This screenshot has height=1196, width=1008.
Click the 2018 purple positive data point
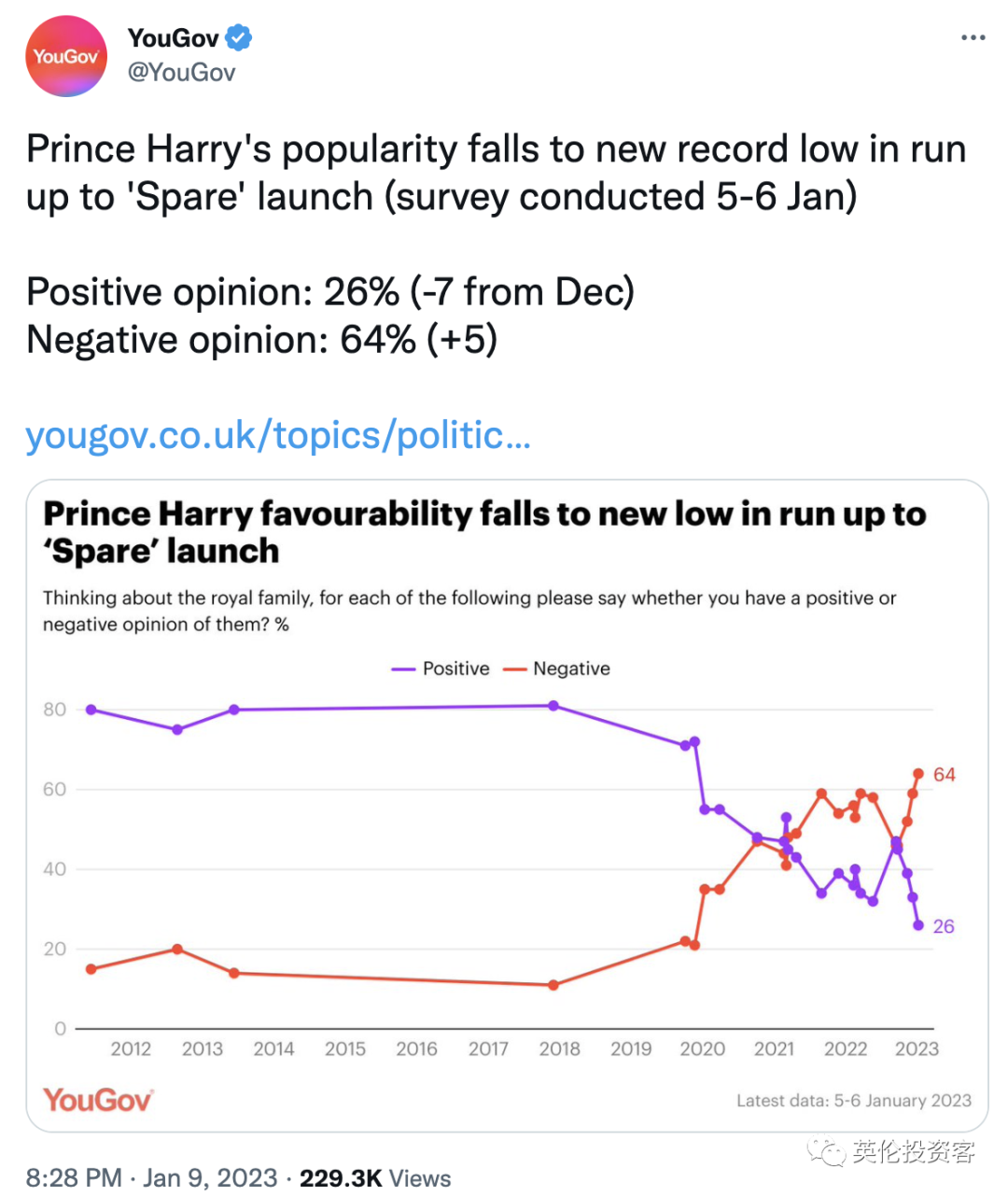(553, 706)
